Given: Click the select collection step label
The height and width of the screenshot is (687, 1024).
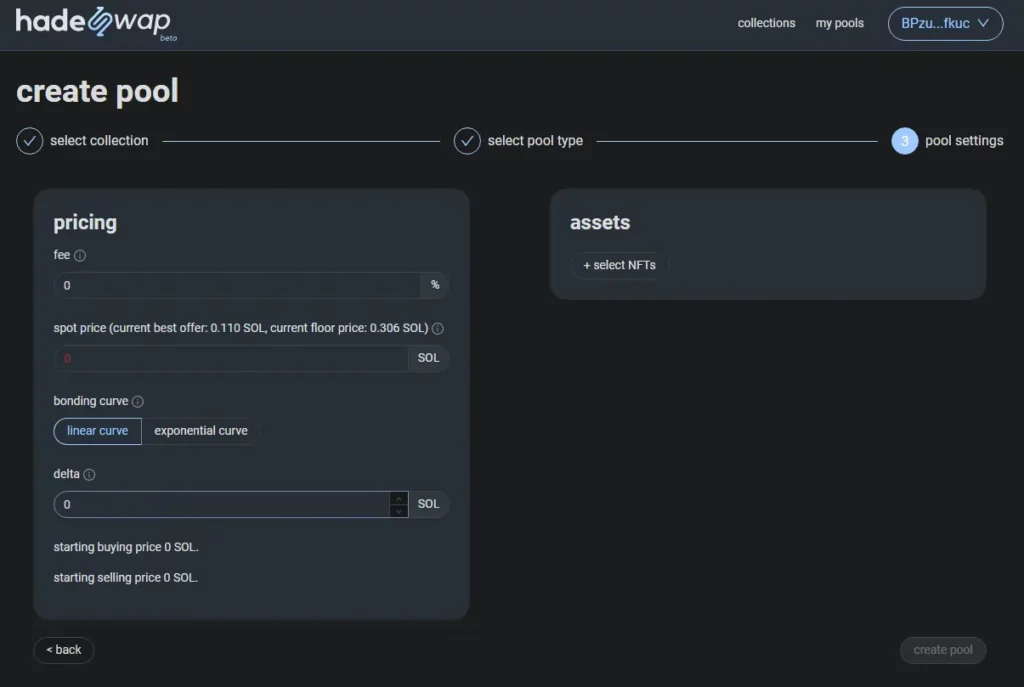Looking at the screenshot, I should [x=99, y=140].
